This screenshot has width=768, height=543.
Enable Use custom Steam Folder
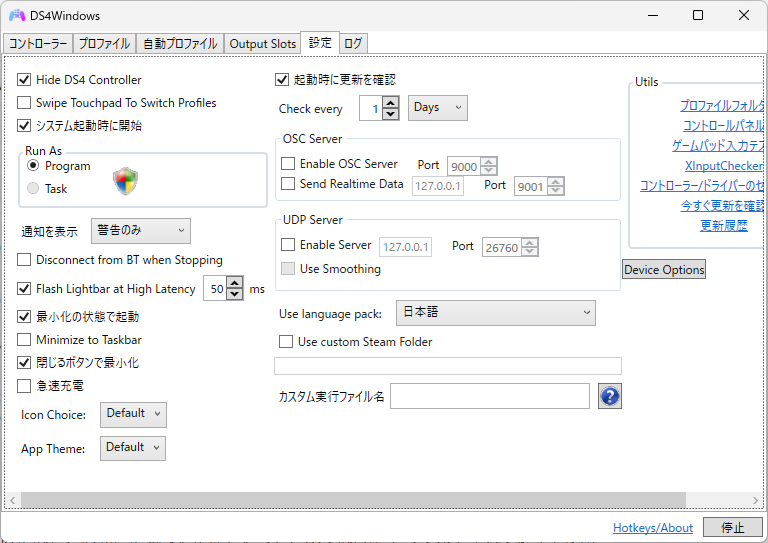click(x=286, y=341)
